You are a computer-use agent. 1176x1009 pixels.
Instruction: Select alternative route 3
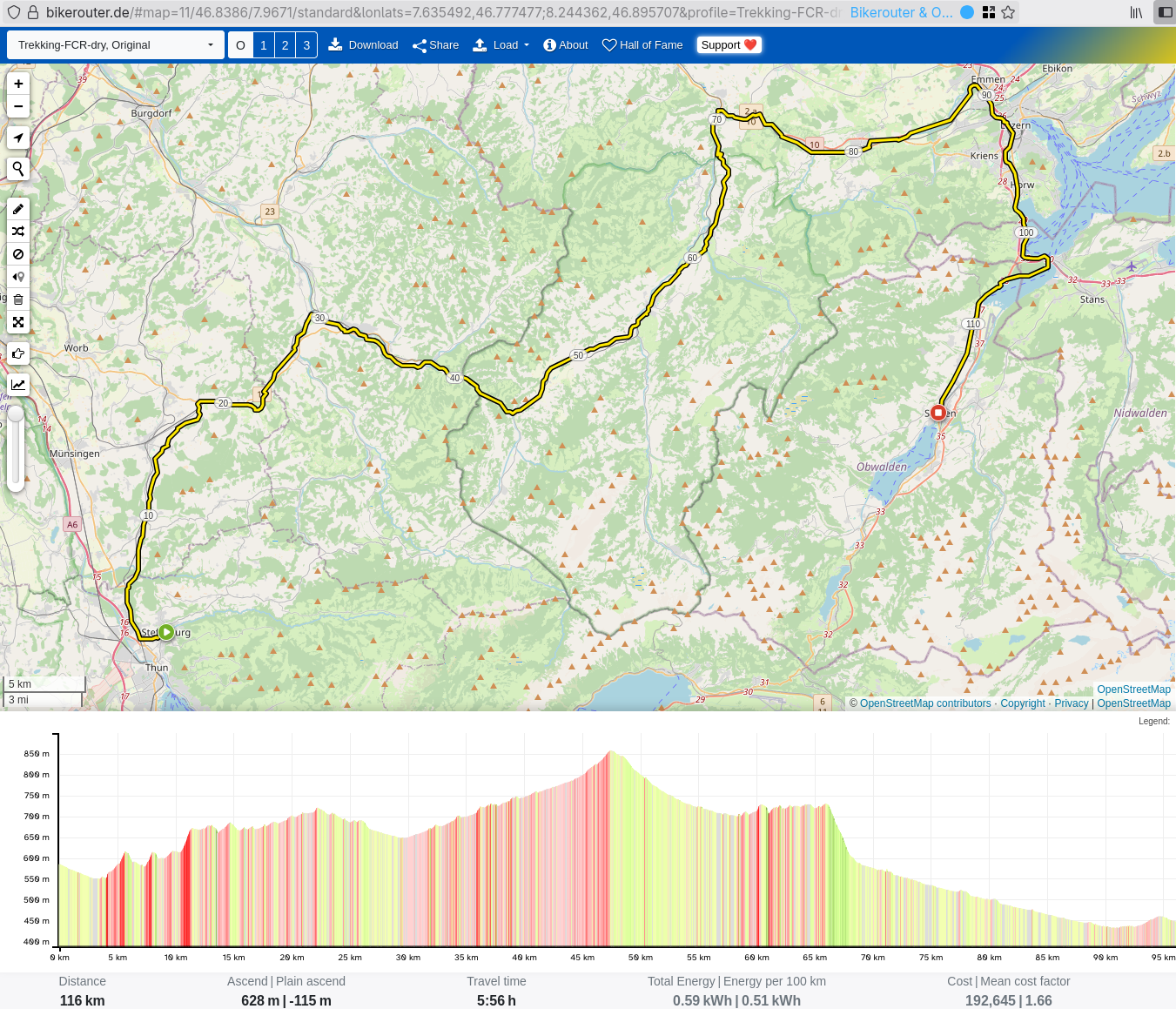point(306,45)
